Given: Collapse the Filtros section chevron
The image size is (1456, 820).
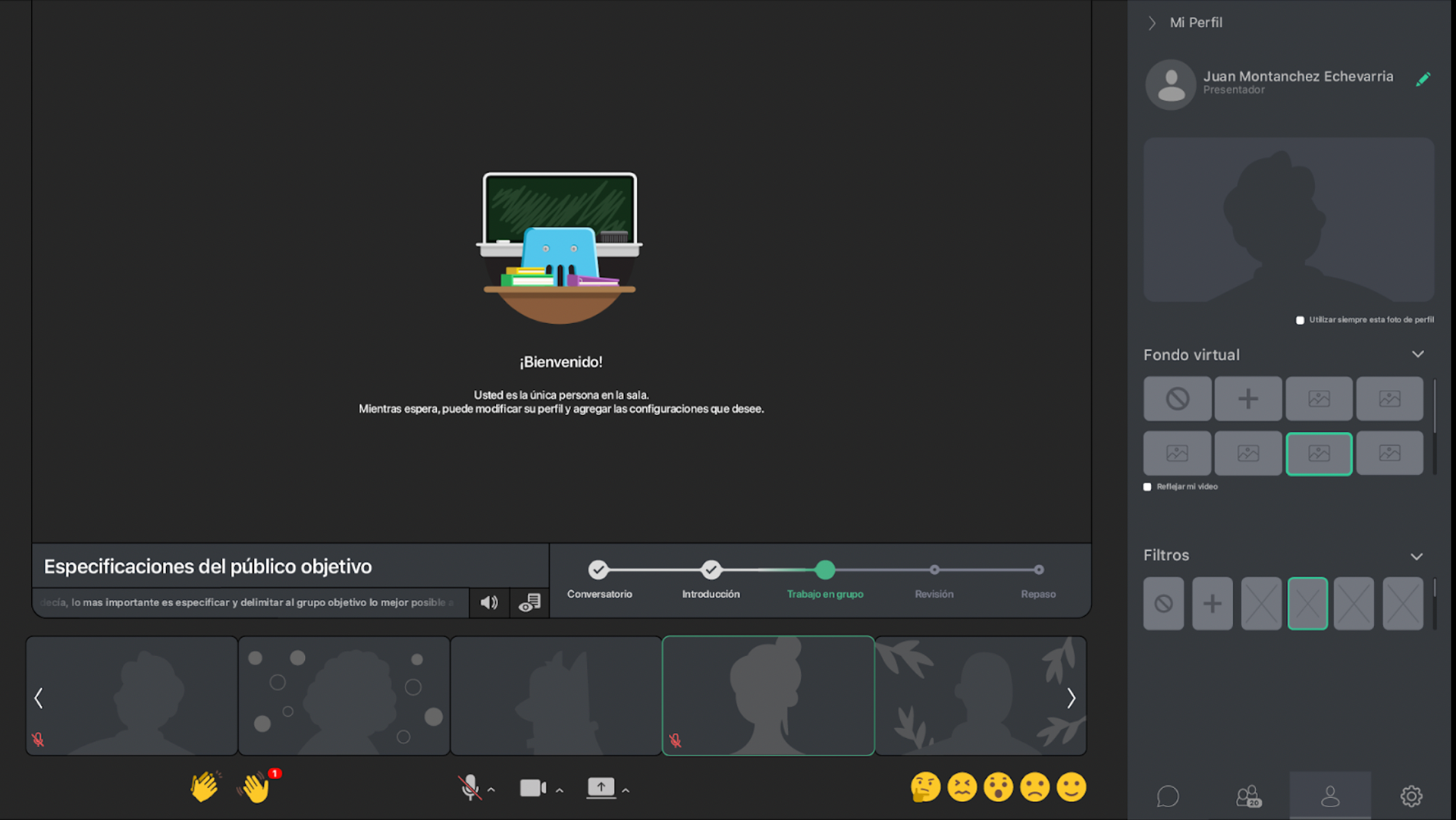Looking at the screenshot, I should tap(1416, 556).
